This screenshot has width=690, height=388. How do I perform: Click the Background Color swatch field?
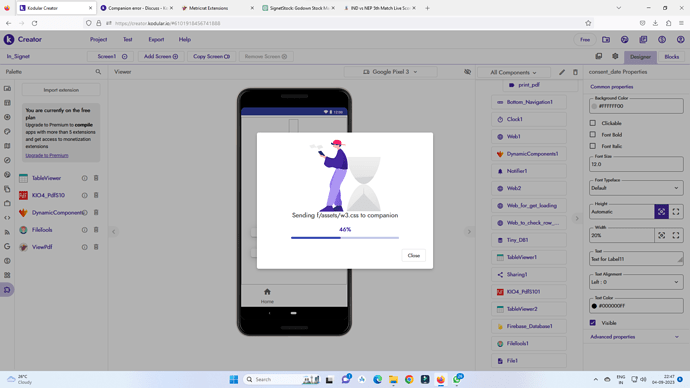point(636,106)
